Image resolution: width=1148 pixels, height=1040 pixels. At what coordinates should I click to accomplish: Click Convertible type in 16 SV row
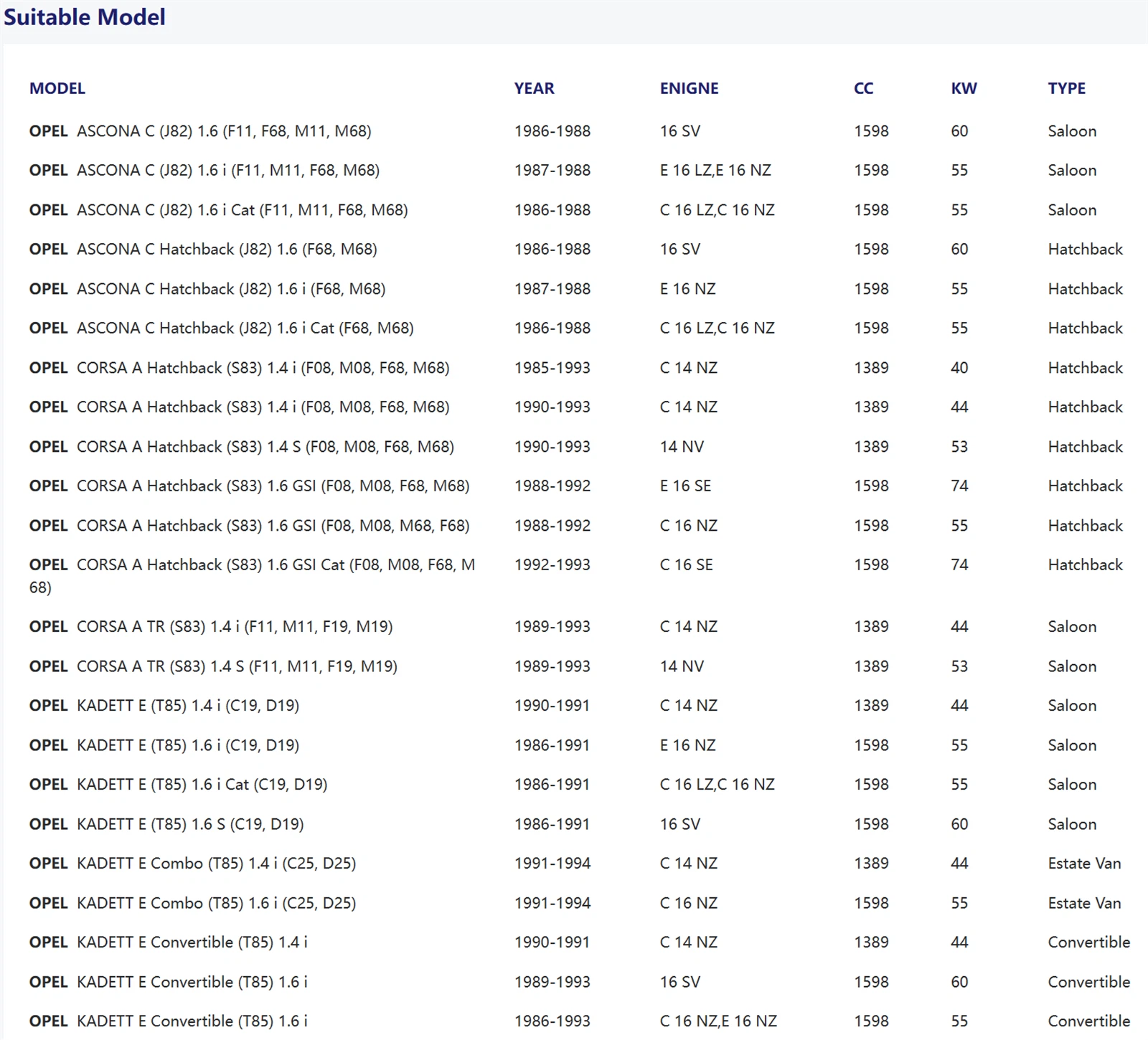tap(1089, 982)
